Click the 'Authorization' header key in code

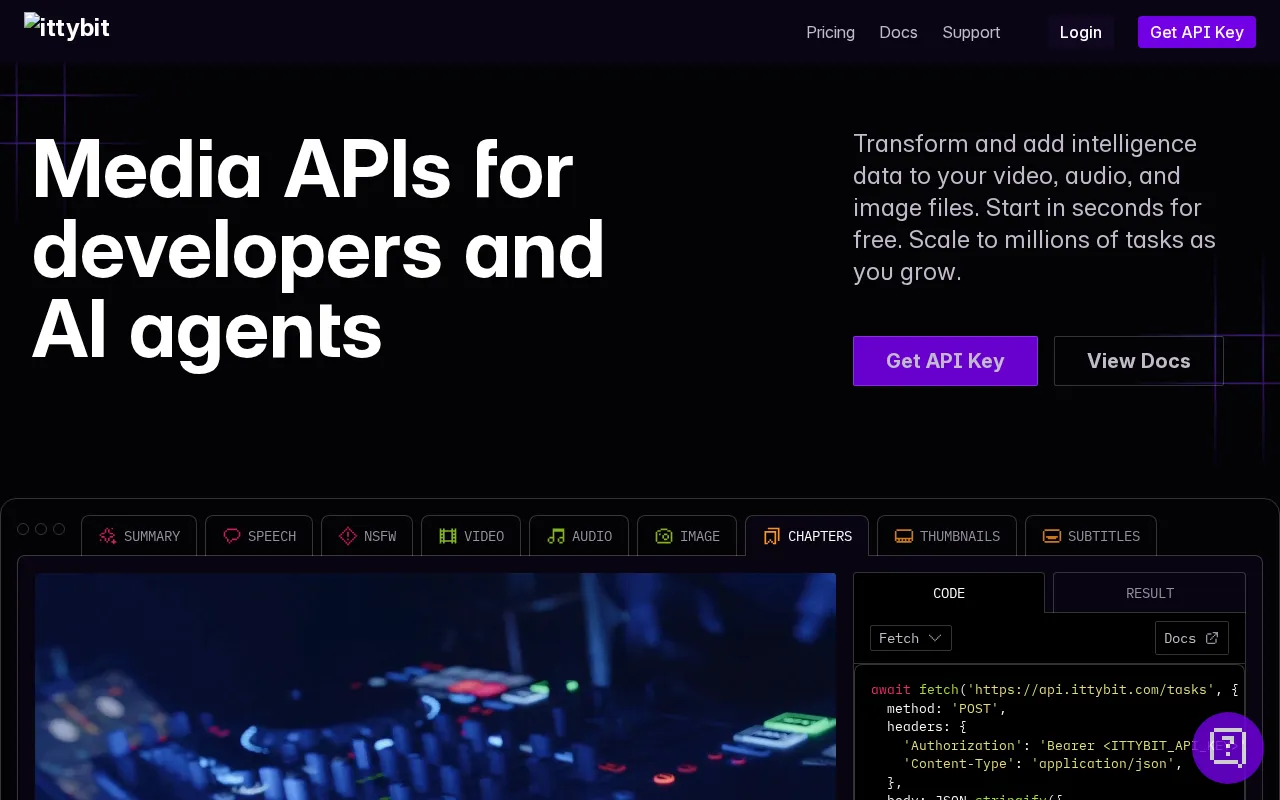(x=963, y=746)
